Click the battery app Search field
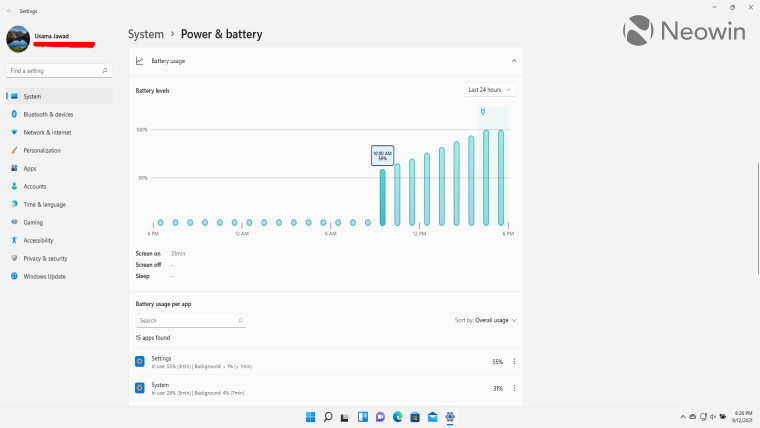 tap(190, 320)
